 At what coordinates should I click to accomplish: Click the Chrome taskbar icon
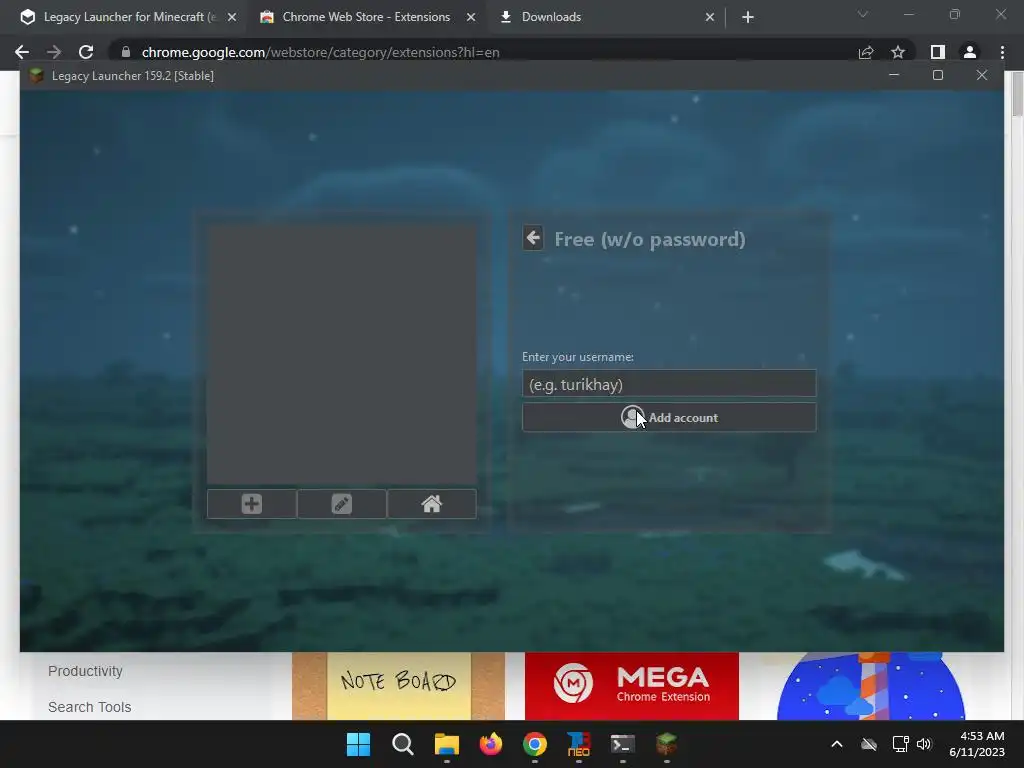coord(535,744)
